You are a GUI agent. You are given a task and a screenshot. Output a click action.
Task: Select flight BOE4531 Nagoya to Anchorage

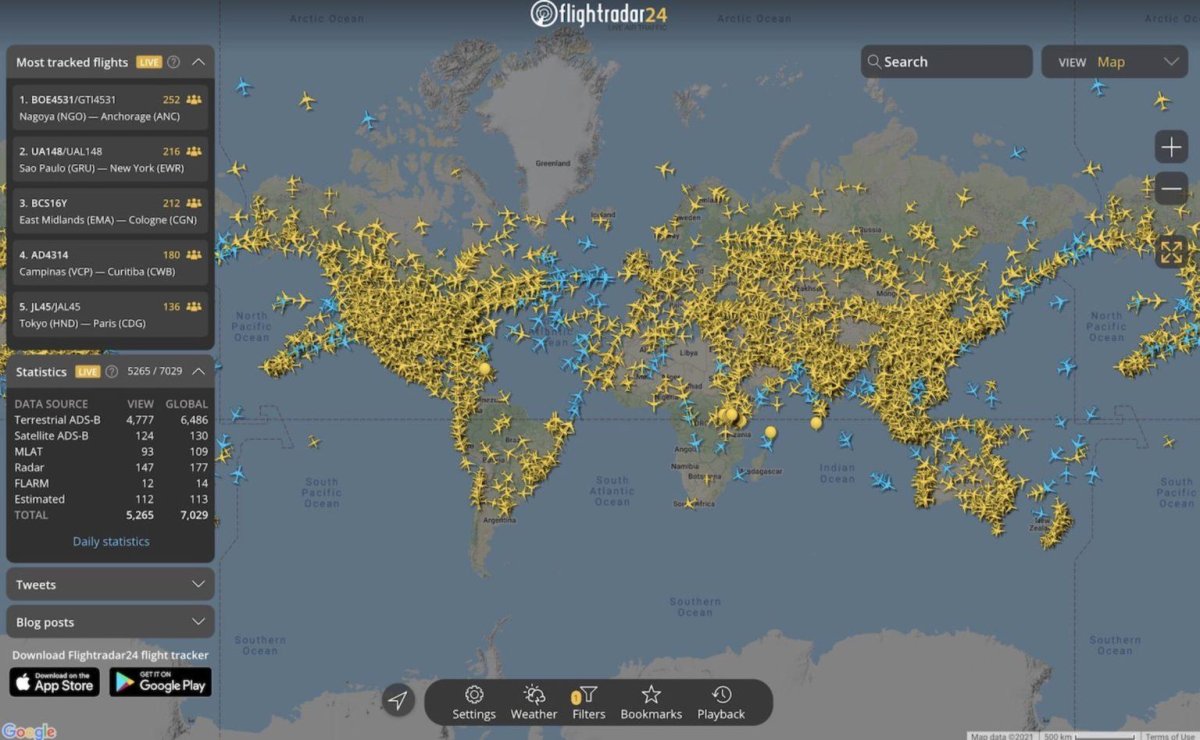click(110, 108)
